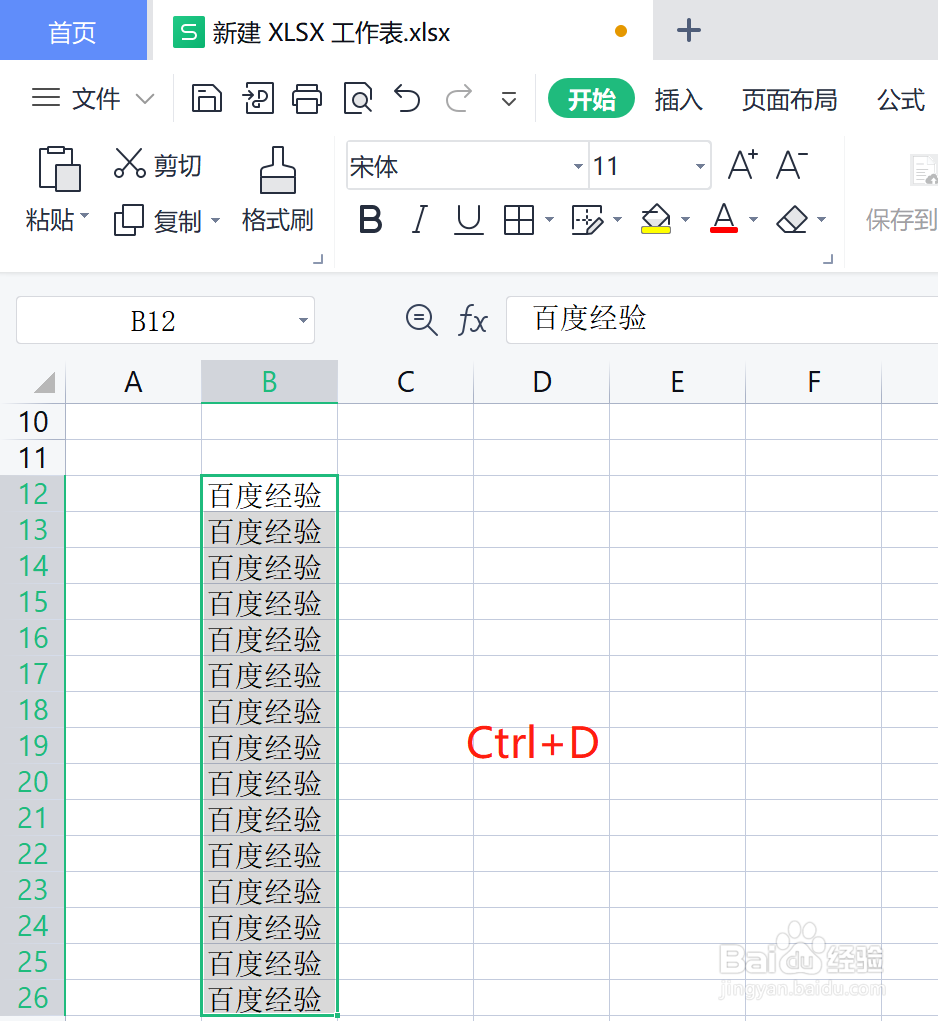
Task: Apply cell borders icon
Action: tap(519, 219)
